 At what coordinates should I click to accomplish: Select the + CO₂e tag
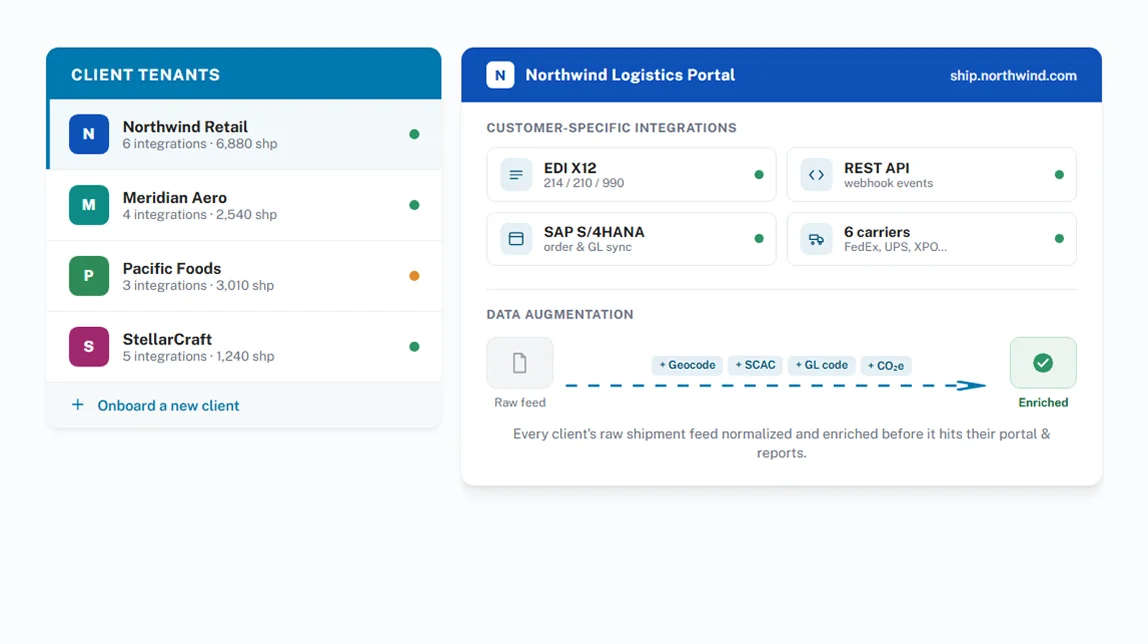886,365
